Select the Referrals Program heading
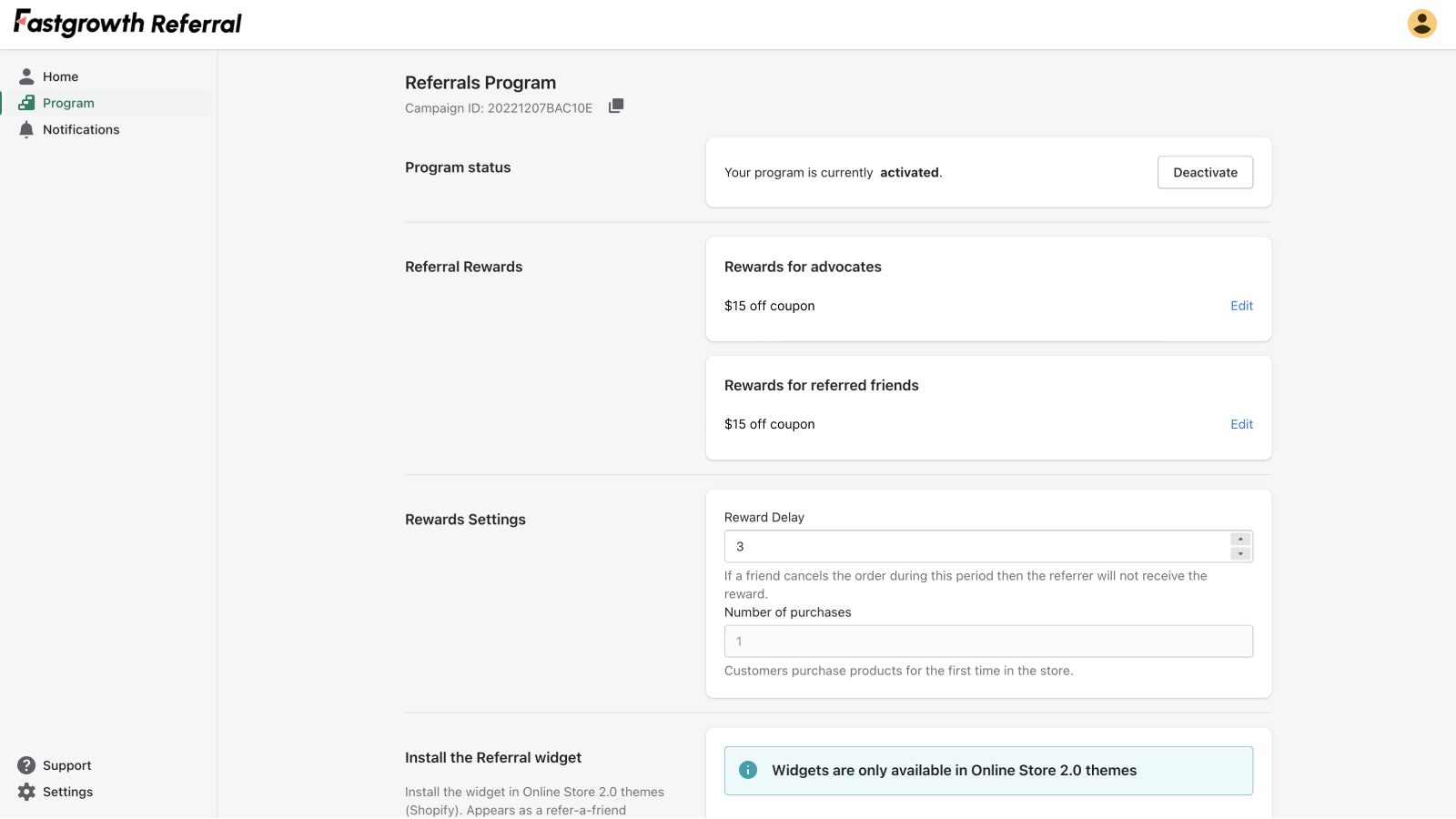The image size is (1456, 819). point(480,82)
